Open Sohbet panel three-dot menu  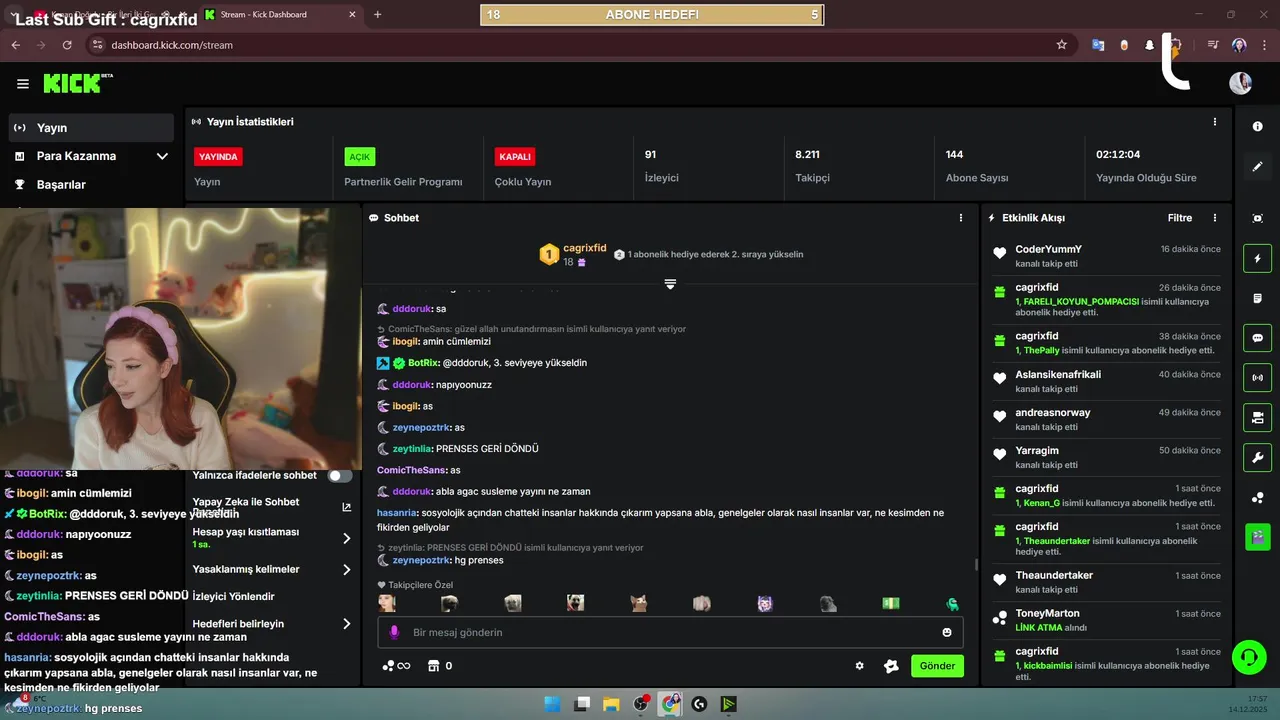click(x=961, y=218)
